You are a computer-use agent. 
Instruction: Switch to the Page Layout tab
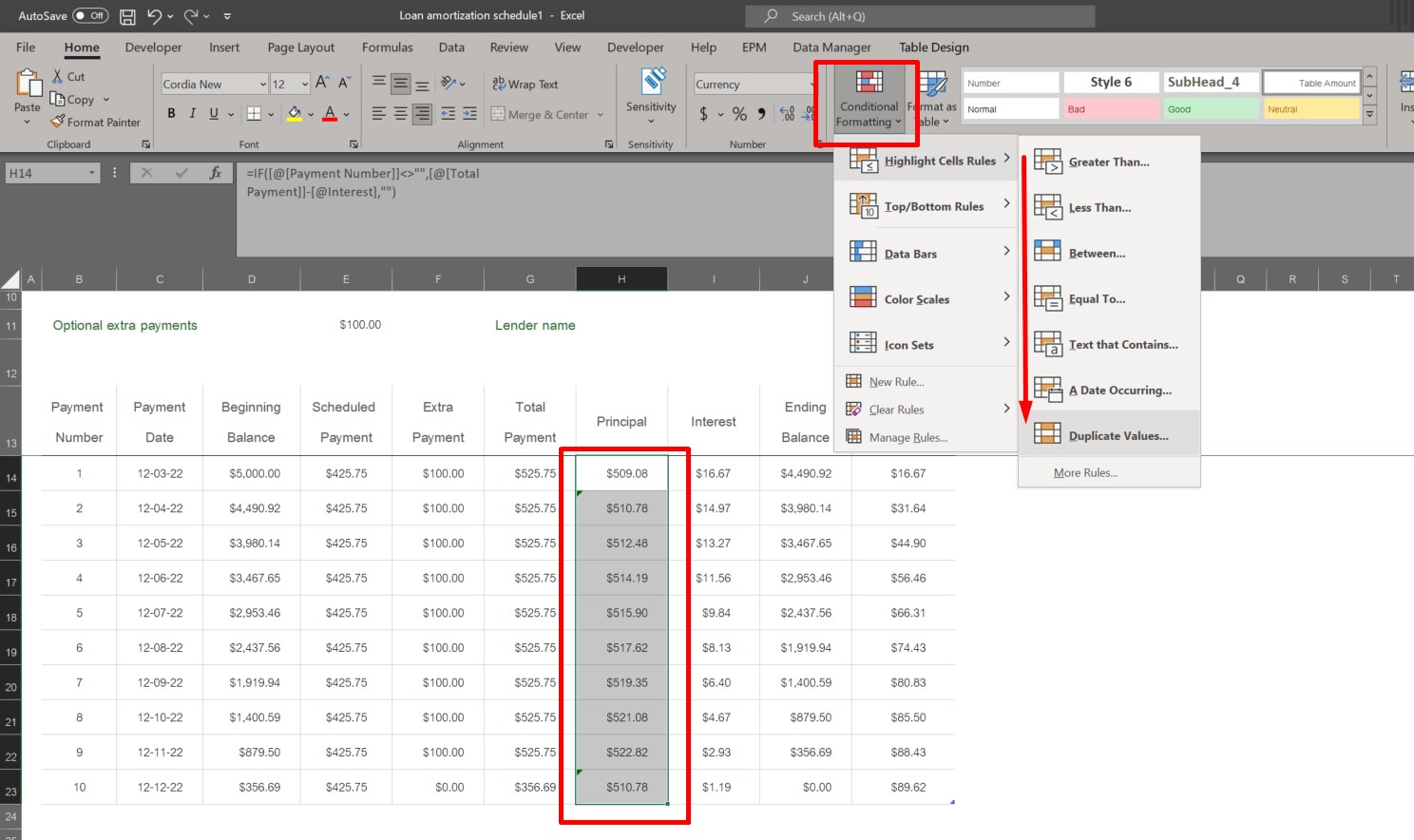point(300,48)
